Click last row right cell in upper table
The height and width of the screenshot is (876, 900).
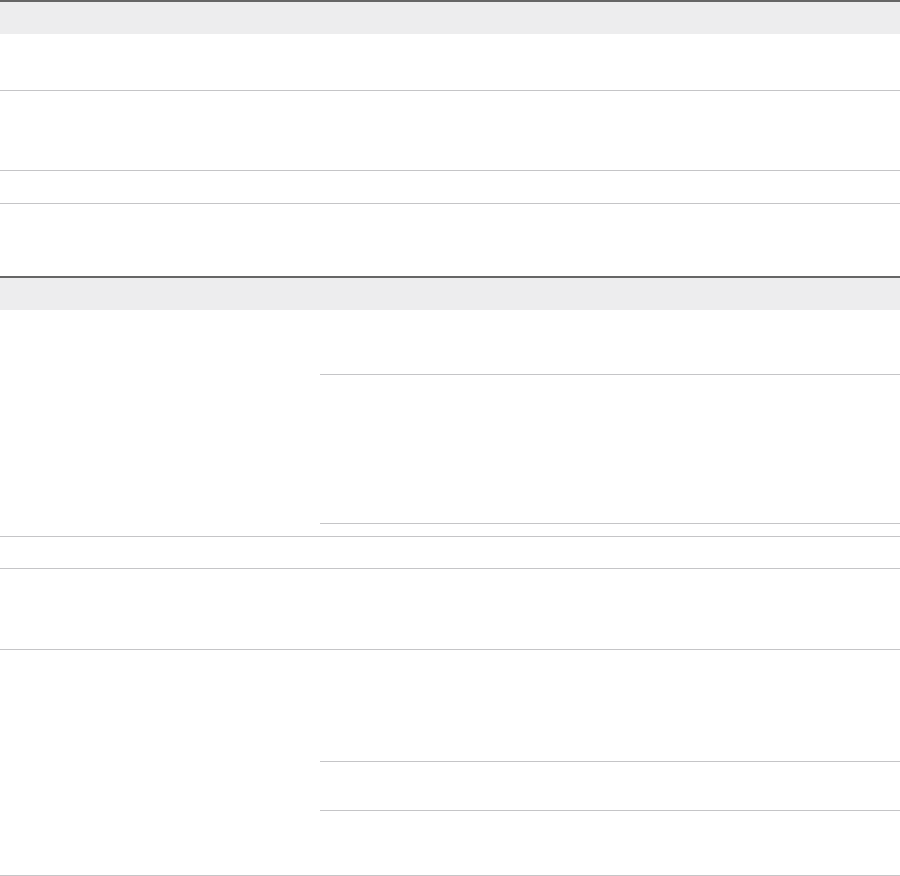(x=608, y=240)
